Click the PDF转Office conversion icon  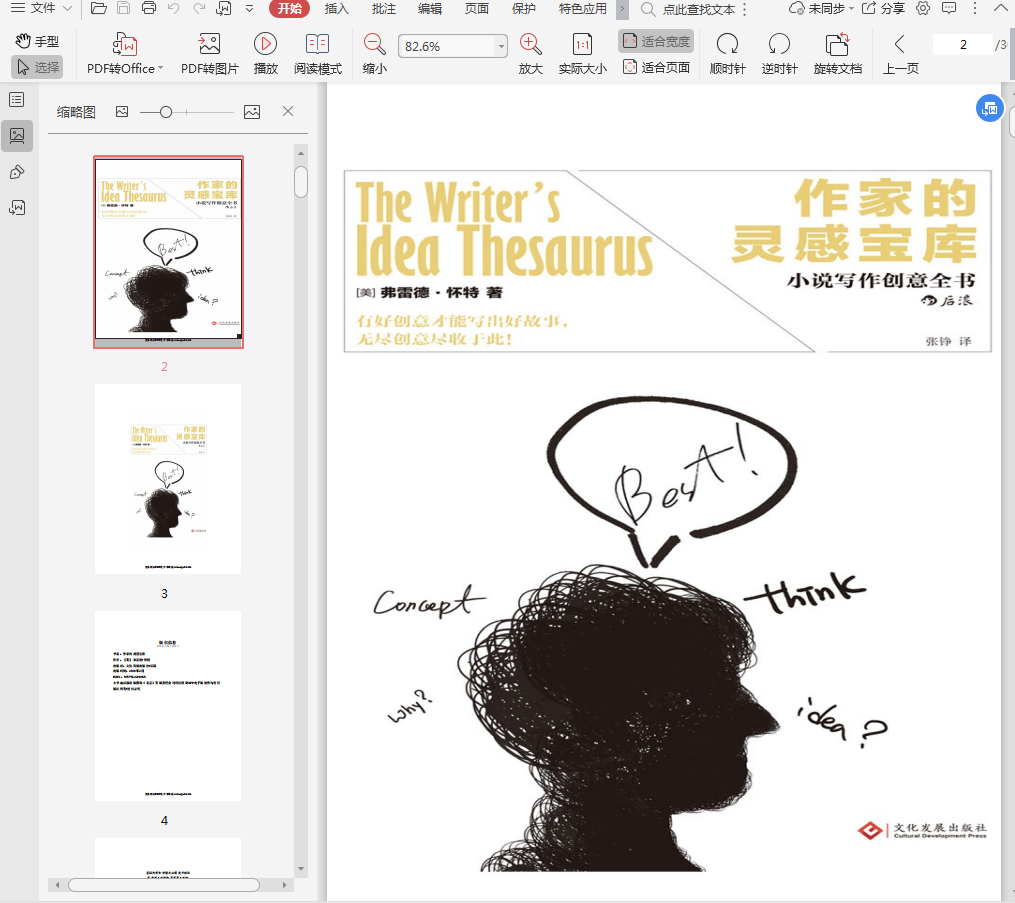coord(125,45)
